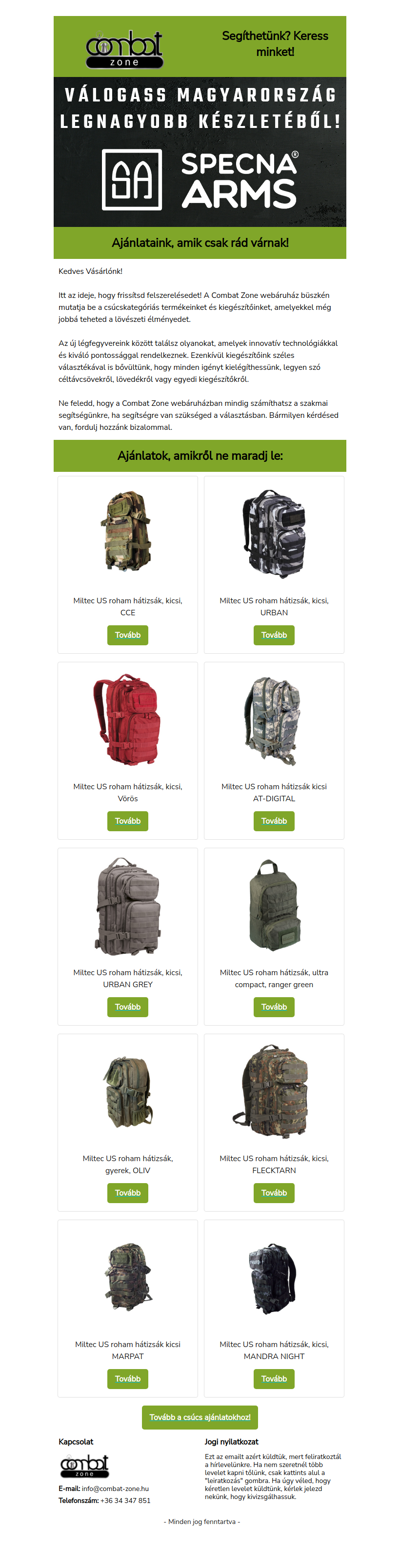Click 'Segíthetünk? Keress minket!' header link

point(274,43)
